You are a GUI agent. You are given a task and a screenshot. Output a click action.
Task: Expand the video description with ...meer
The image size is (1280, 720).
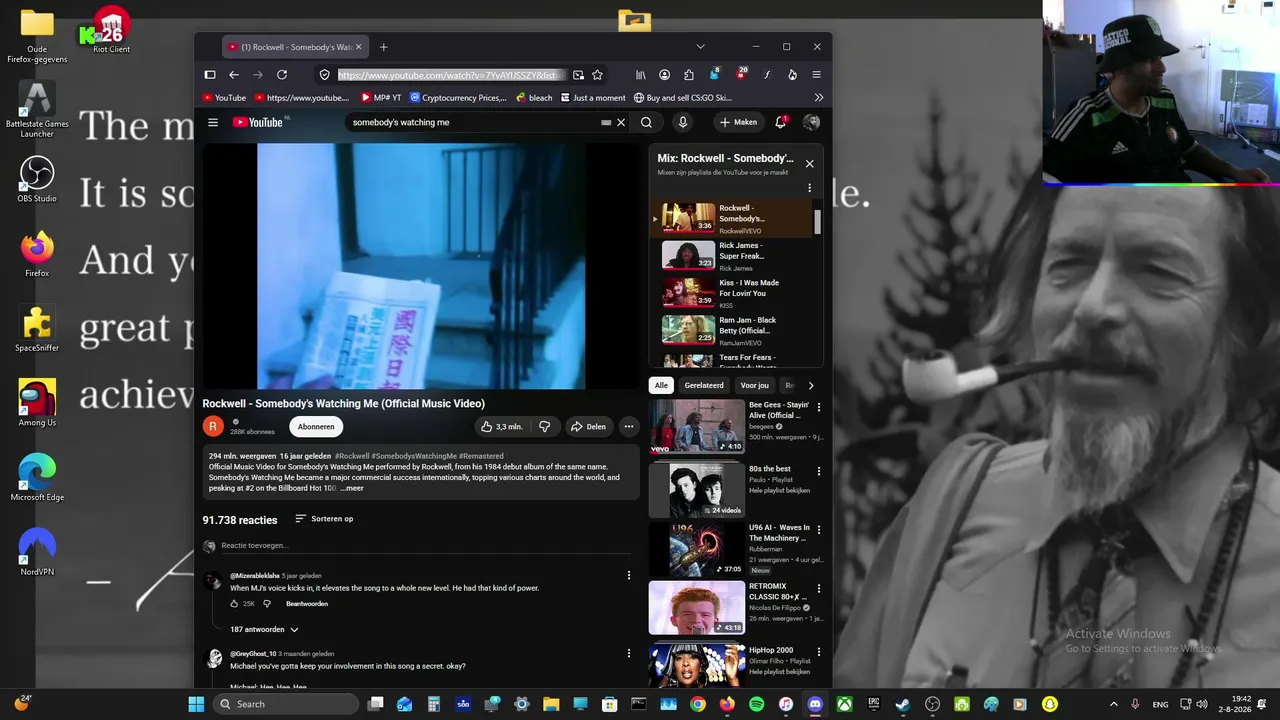(x=352, y=488)
